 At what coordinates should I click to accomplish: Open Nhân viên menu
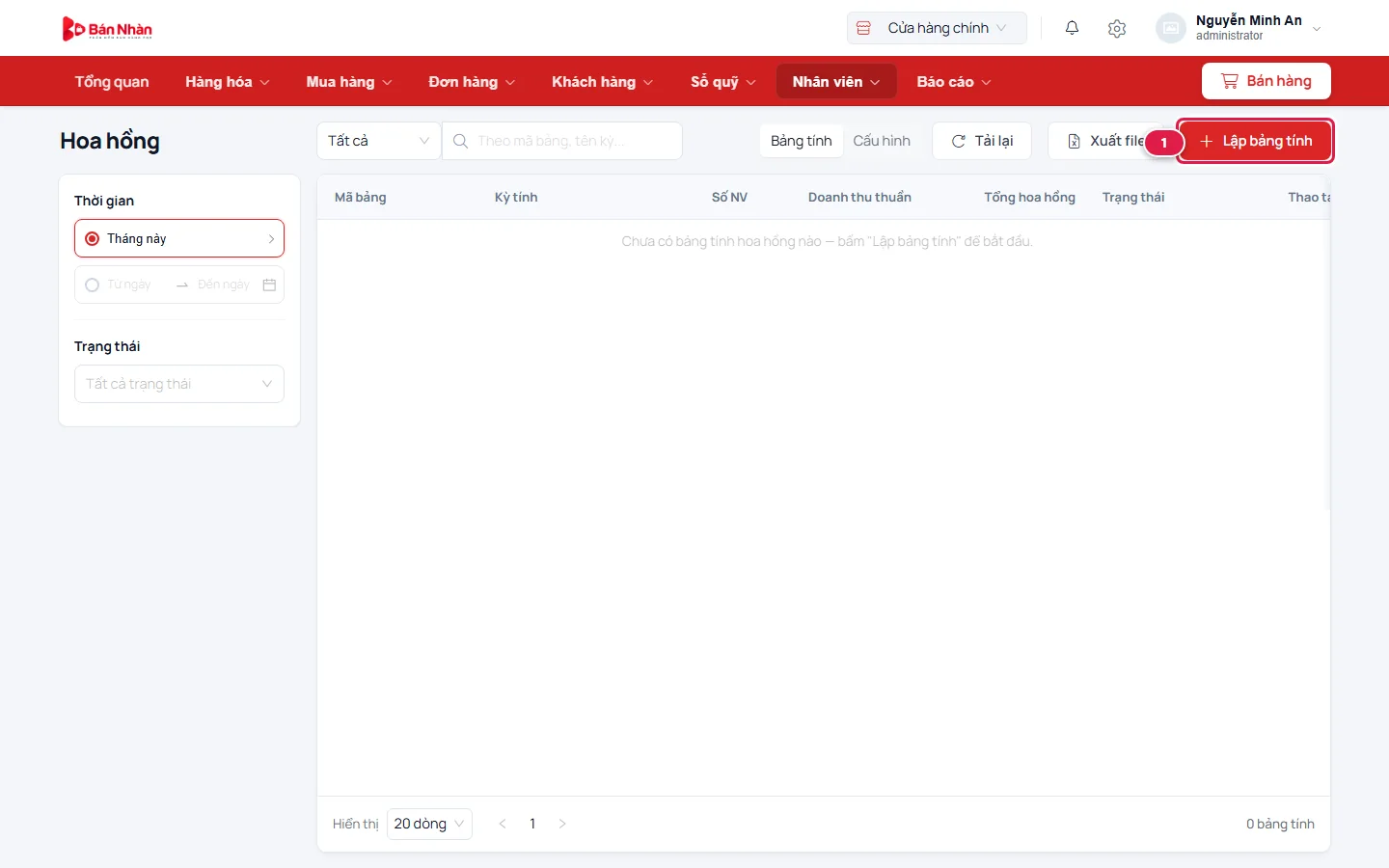[836, 82]
